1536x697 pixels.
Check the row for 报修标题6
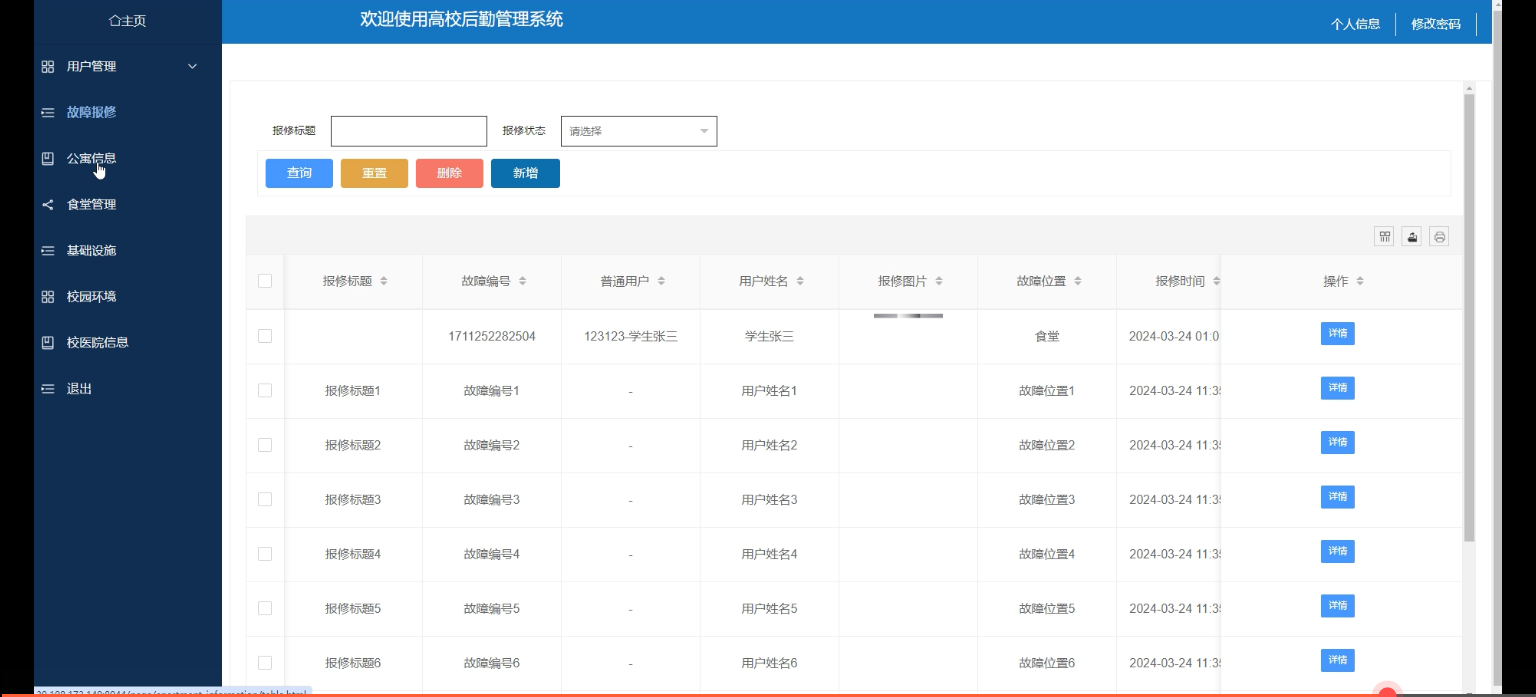point(265,662)
